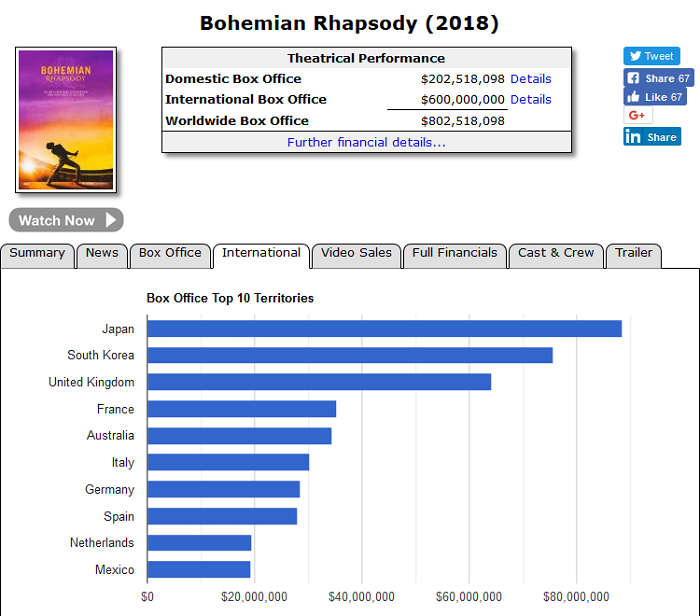Click the $600,000,000 international value
700x616 pixels.
pyautogui.click(x=462, y=100)
